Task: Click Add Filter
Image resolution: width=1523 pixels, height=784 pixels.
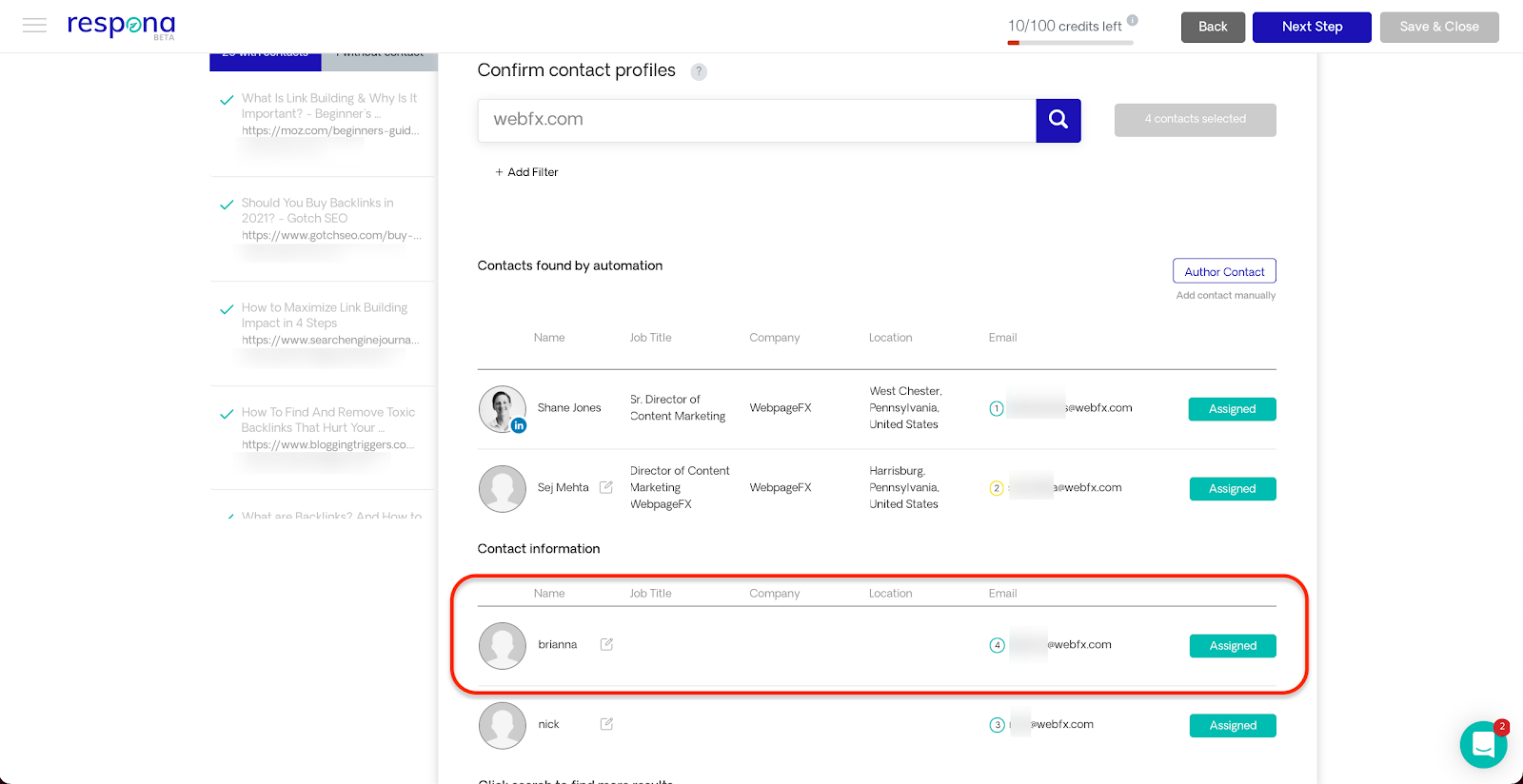Action: point(526,172)
